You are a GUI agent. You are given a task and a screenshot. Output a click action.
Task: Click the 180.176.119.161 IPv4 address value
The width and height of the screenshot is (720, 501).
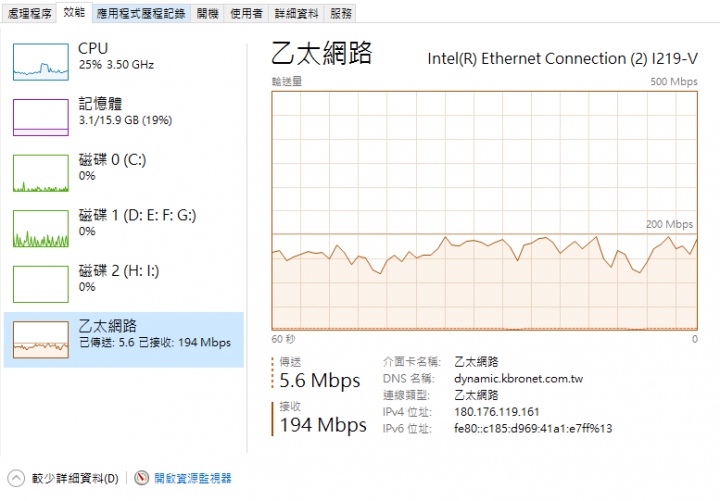(496, 412)
